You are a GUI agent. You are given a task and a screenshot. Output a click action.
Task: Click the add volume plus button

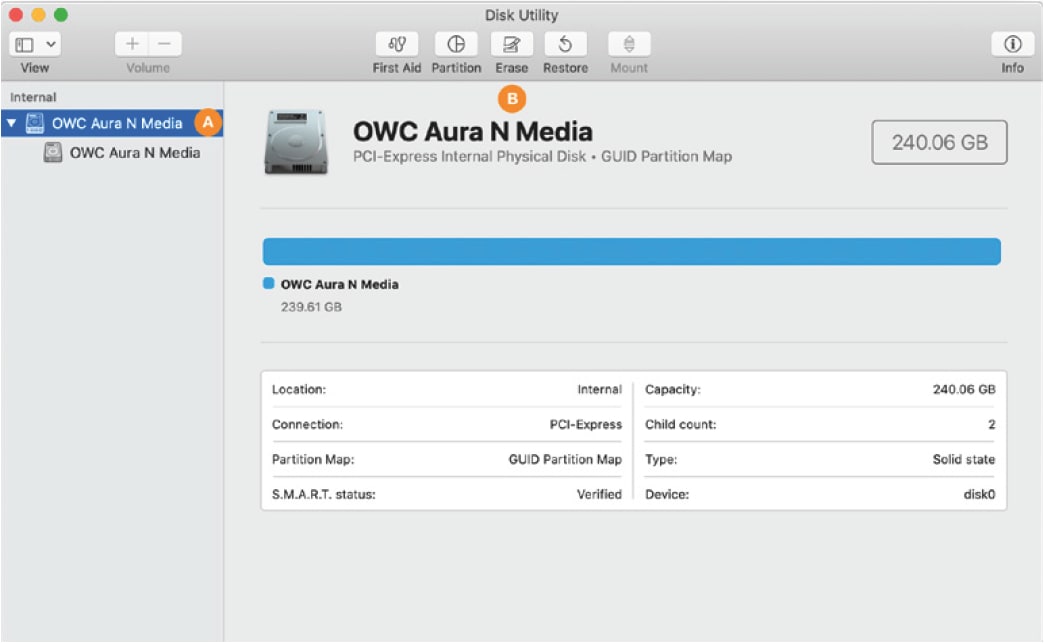point(132,45)
